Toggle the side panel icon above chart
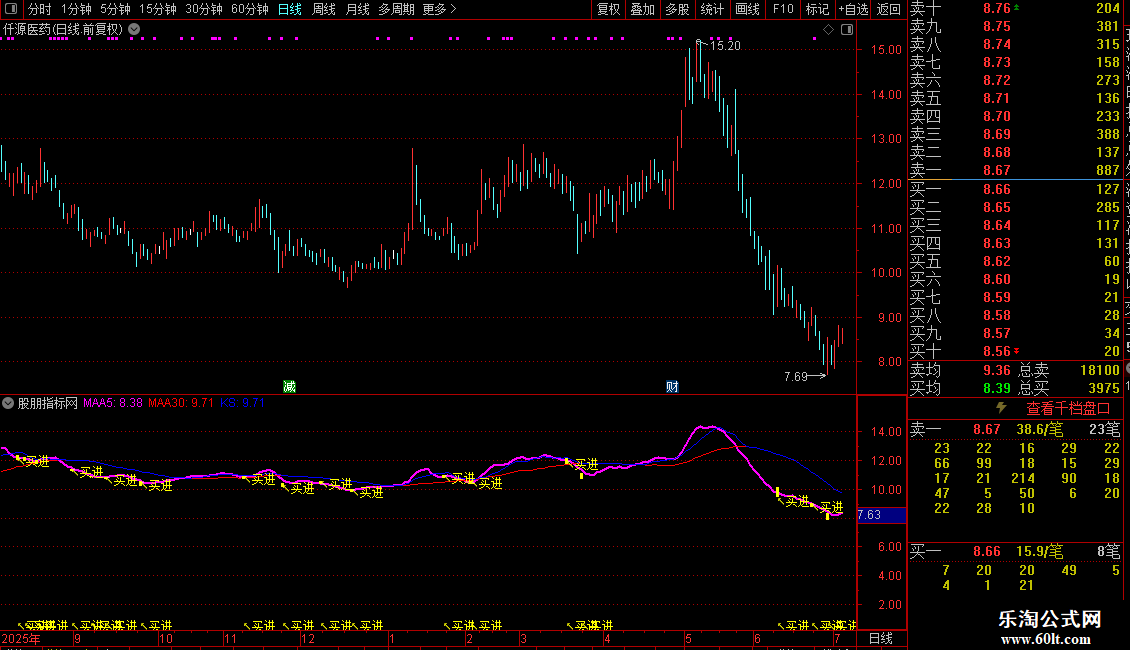Viewport: 1130px width, 650px height. tap(847, 30)
